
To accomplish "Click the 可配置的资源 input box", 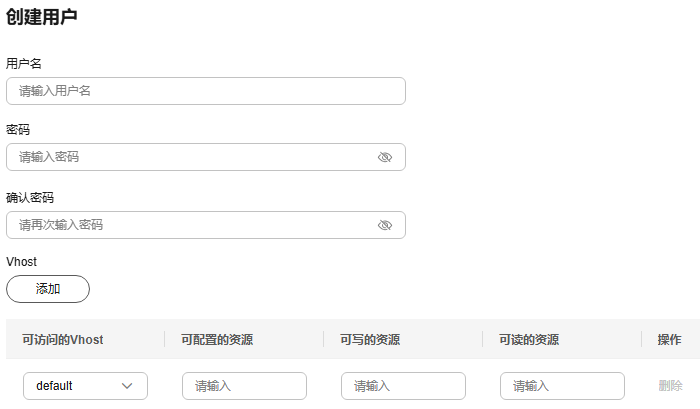I will pyautogui.click(x=244, y=386).
